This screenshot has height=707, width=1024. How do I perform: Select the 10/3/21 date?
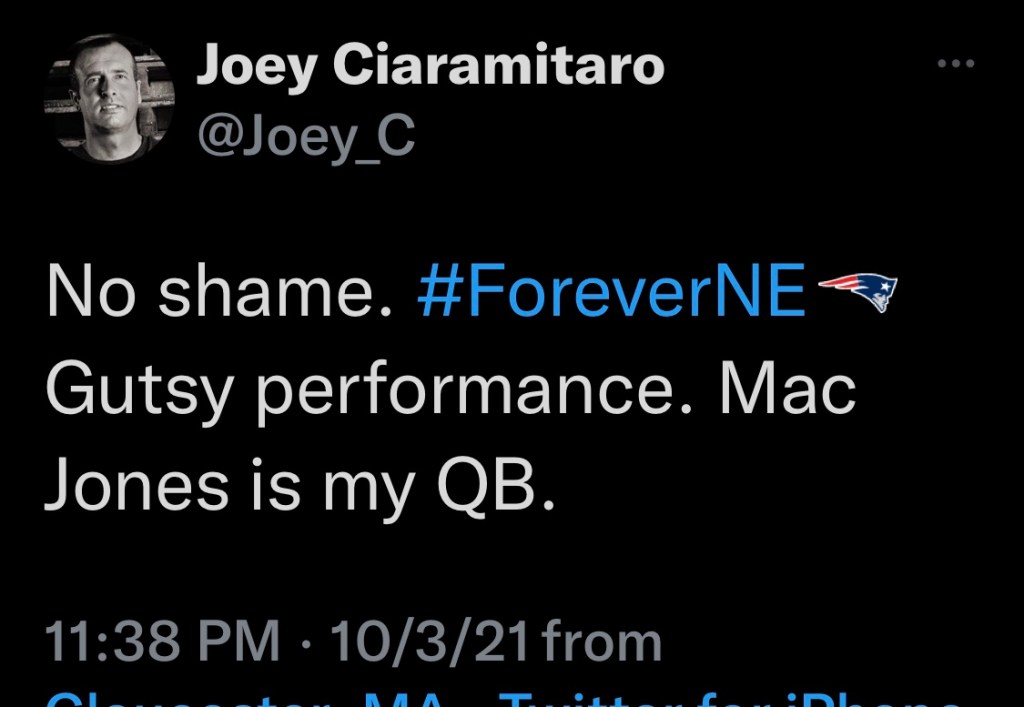click(x=430, y=642)
